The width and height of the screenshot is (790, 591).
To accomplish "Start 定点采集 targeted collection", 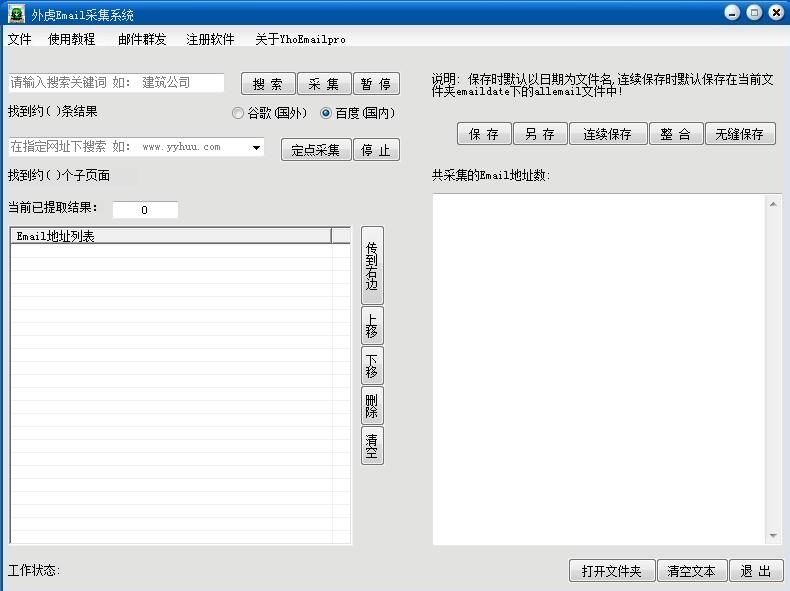I will click(315, 150).
